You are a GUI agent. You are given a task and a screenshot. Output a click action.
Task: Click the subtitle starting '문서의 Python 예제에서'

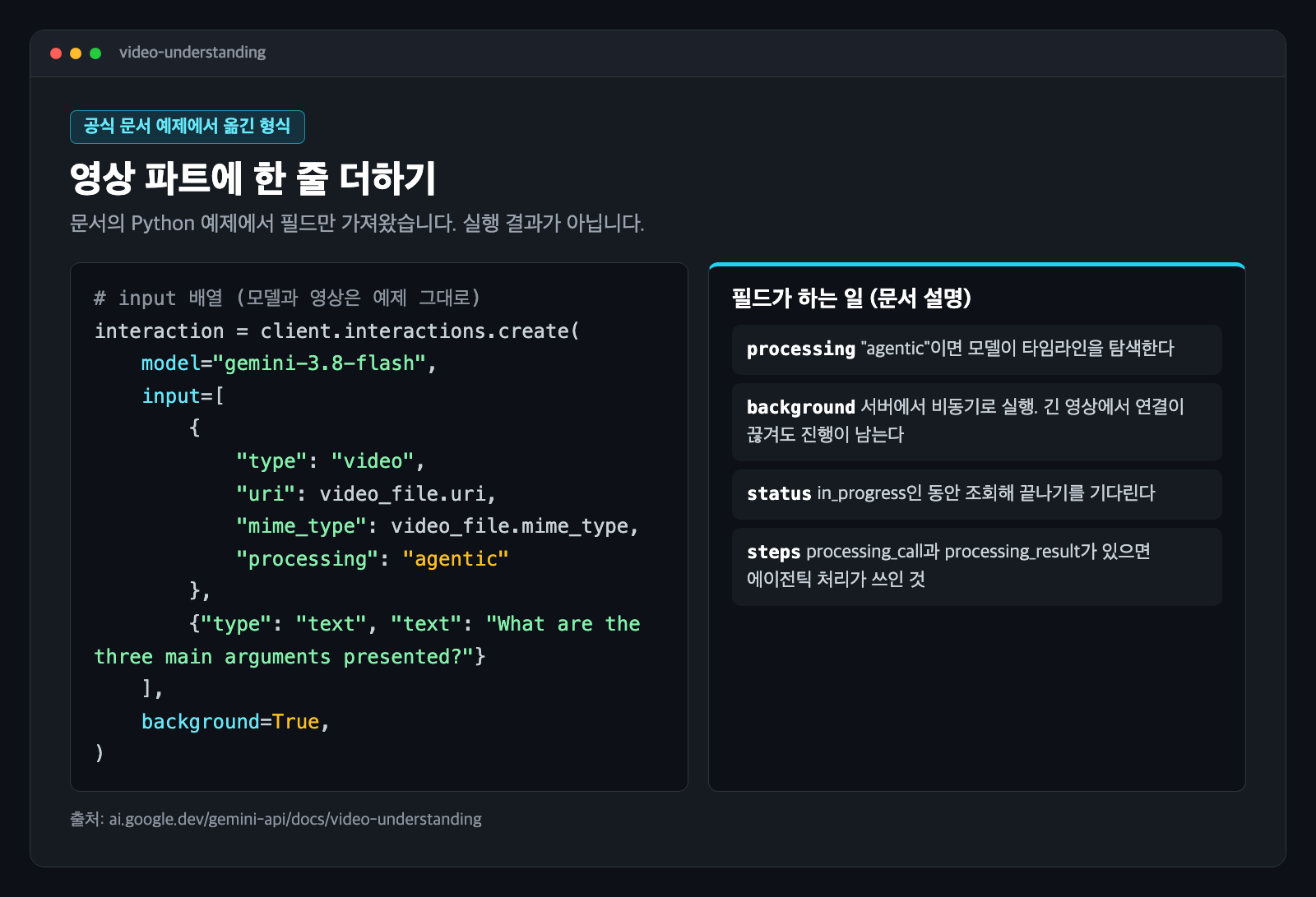[357, 224]
